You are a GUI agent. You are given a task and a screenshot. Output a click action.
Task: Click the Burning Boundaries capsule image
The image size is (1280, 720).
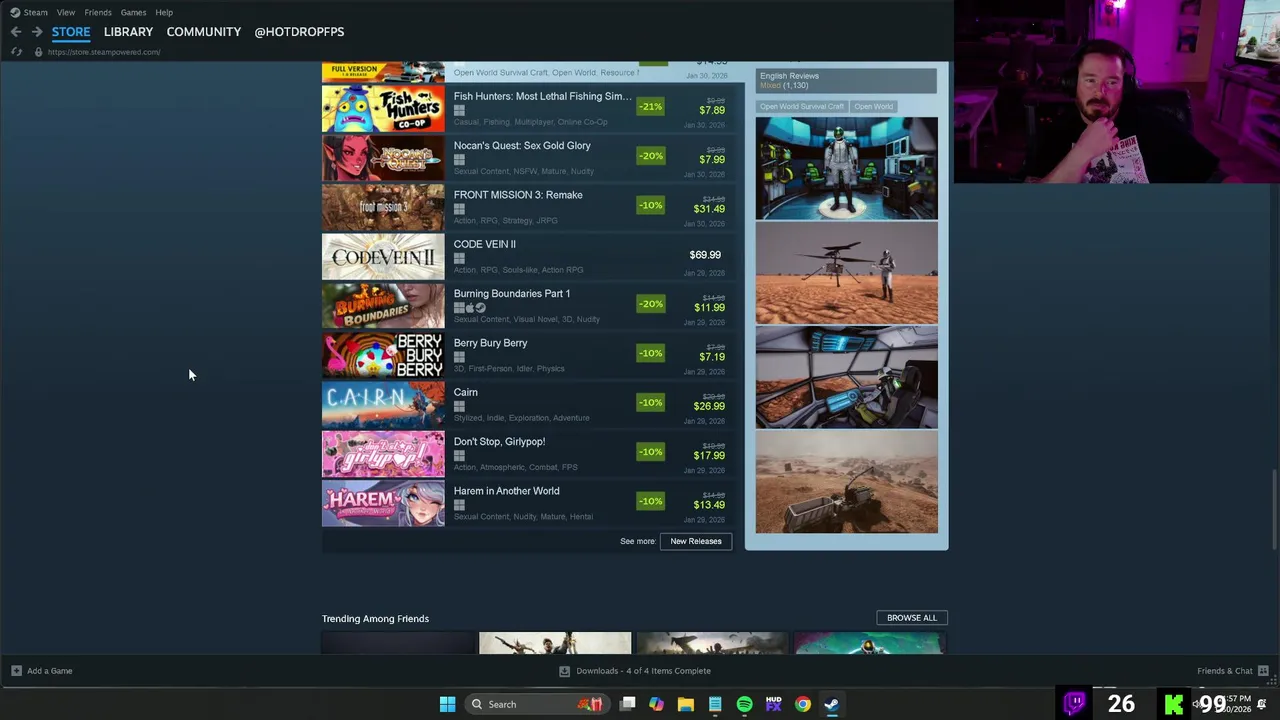click(x=383, y=306)
